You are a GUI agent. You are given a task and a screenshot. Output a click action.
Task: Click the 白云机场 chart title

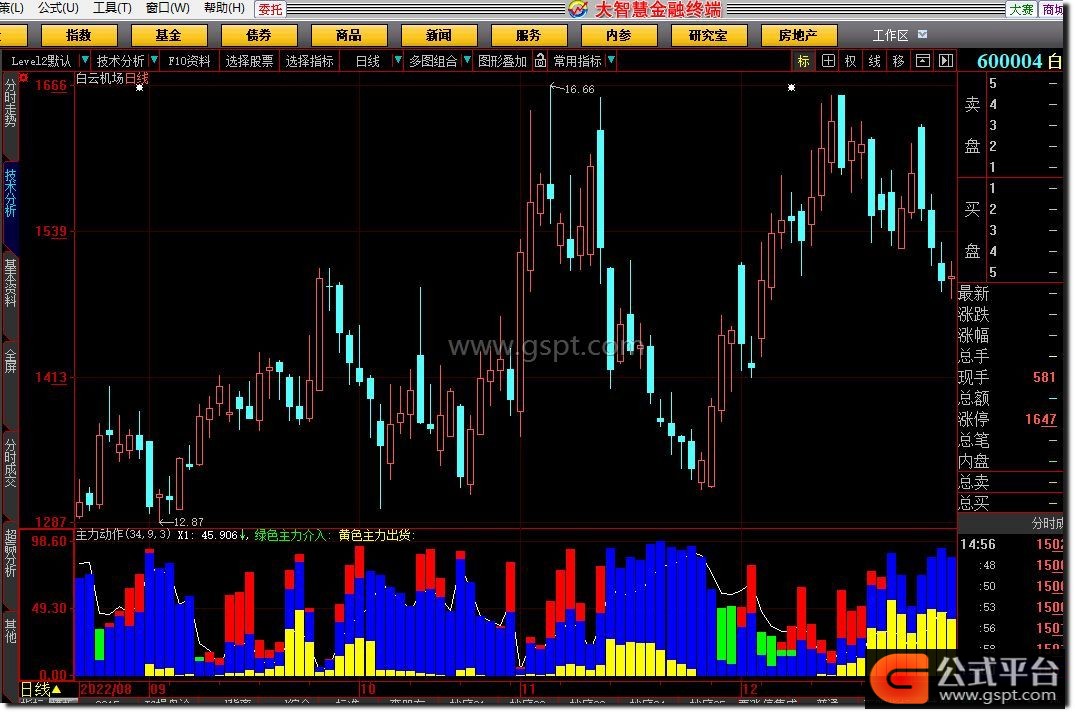pos(100,78)
